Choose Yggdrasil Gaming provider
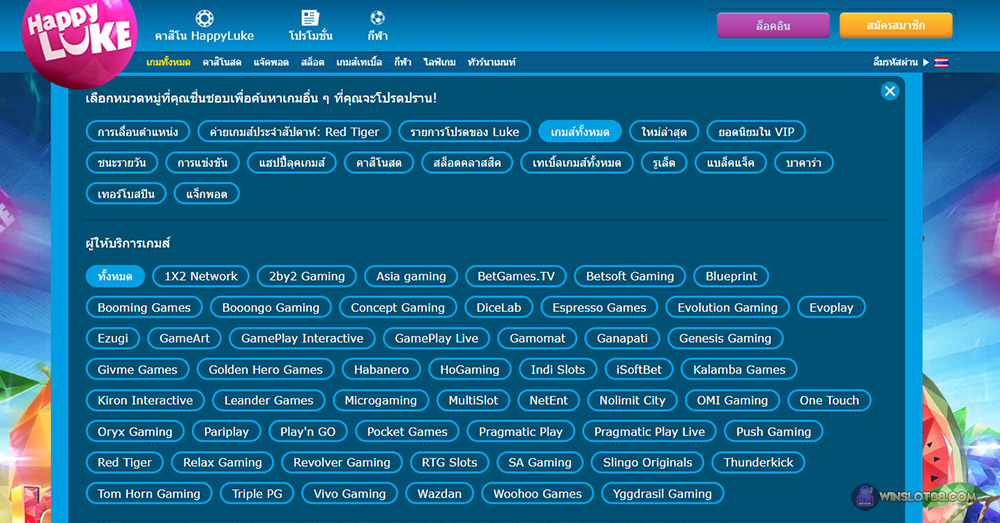1000x523 pixels. (662, 494)
